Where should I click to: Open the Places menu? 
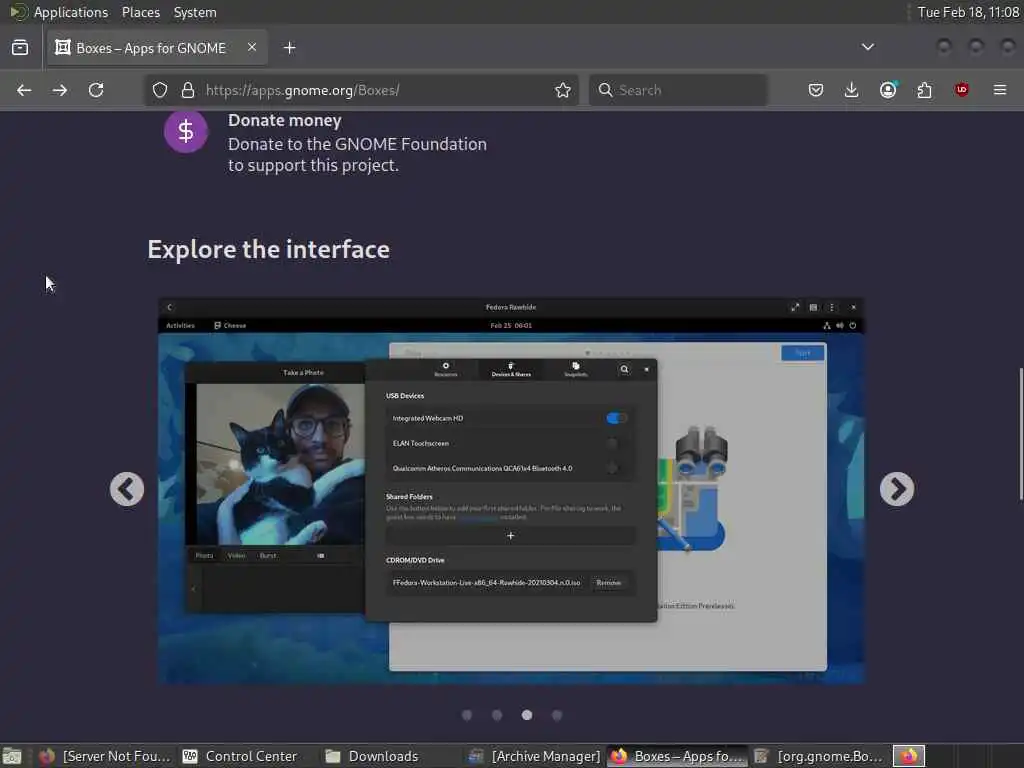point(141,12)
